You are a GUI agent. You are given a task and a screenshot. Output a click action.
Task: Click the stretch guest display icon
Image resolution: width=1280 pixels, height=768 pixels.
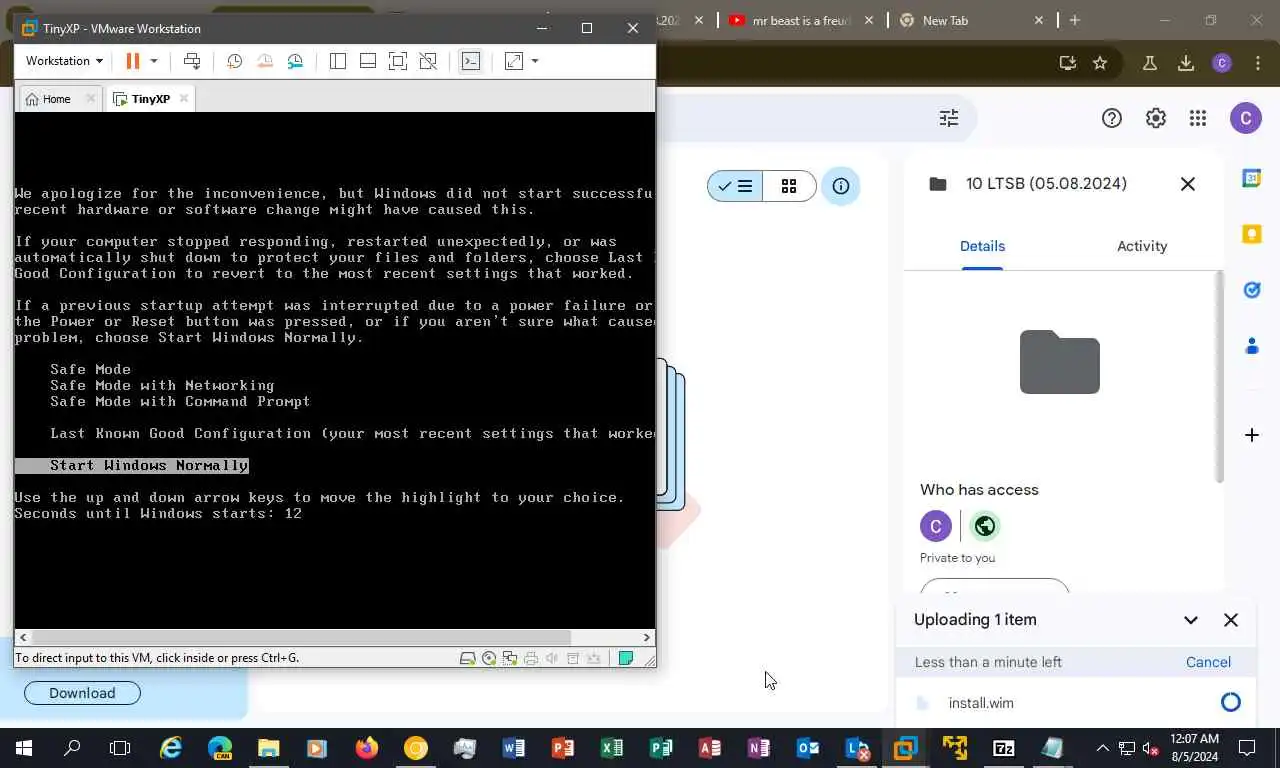[x=514, y=61]
